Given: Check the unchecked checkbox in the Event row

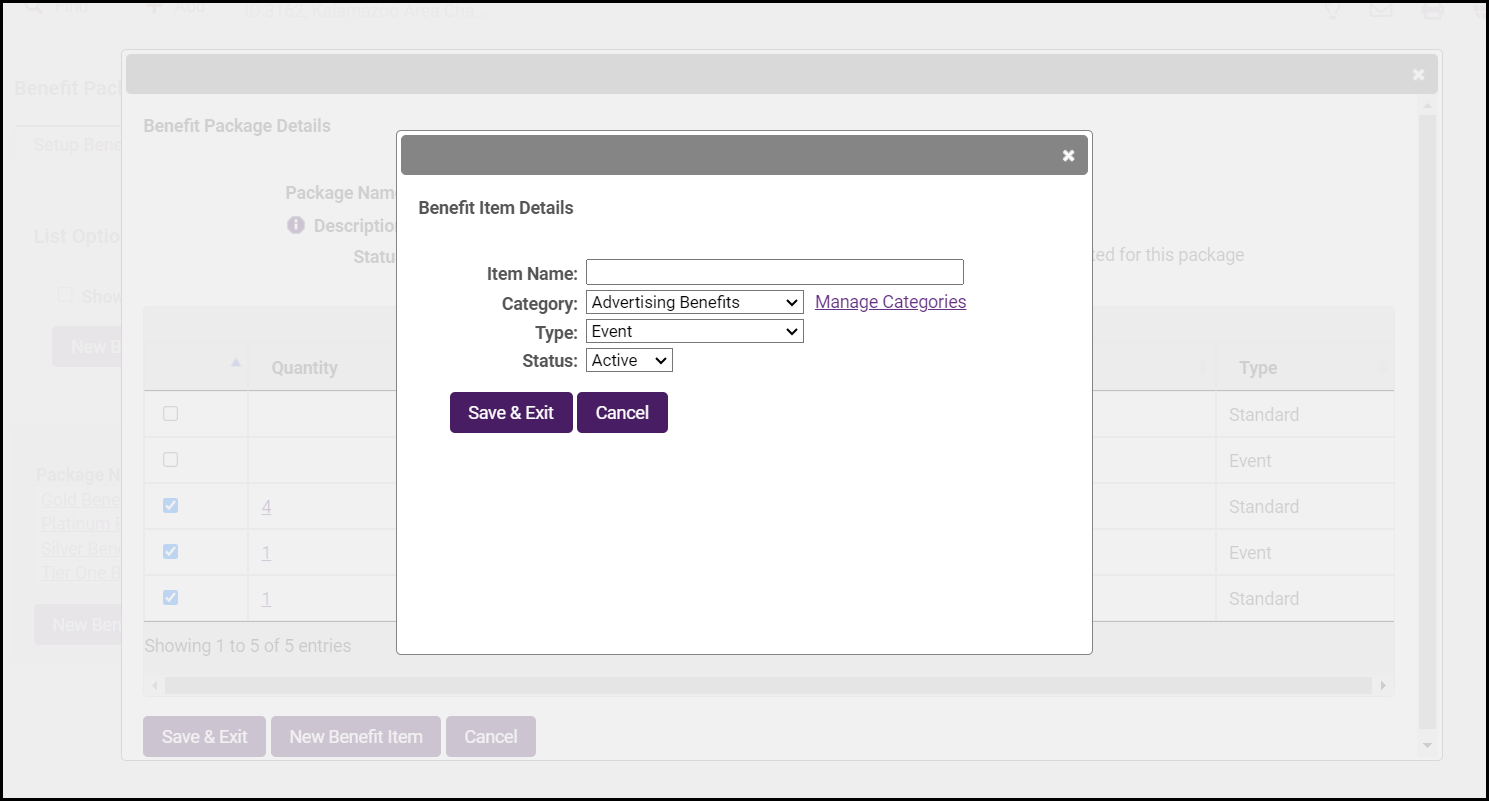Looking at the screenshot, I should 170,460.
